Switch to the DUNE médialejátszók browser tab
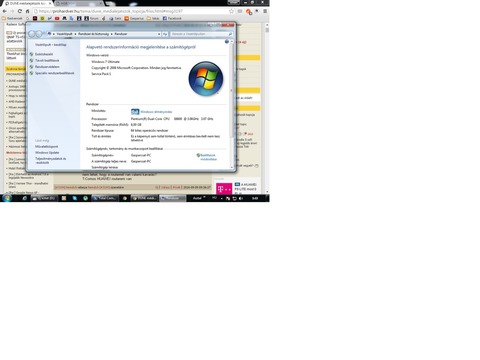 click(27, 3)
